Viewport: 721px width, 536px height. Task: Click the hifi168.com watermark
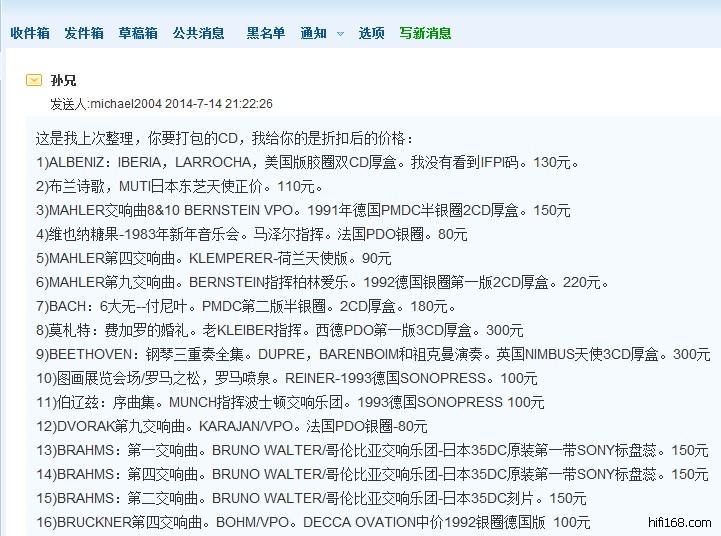[x=686, y=522]
